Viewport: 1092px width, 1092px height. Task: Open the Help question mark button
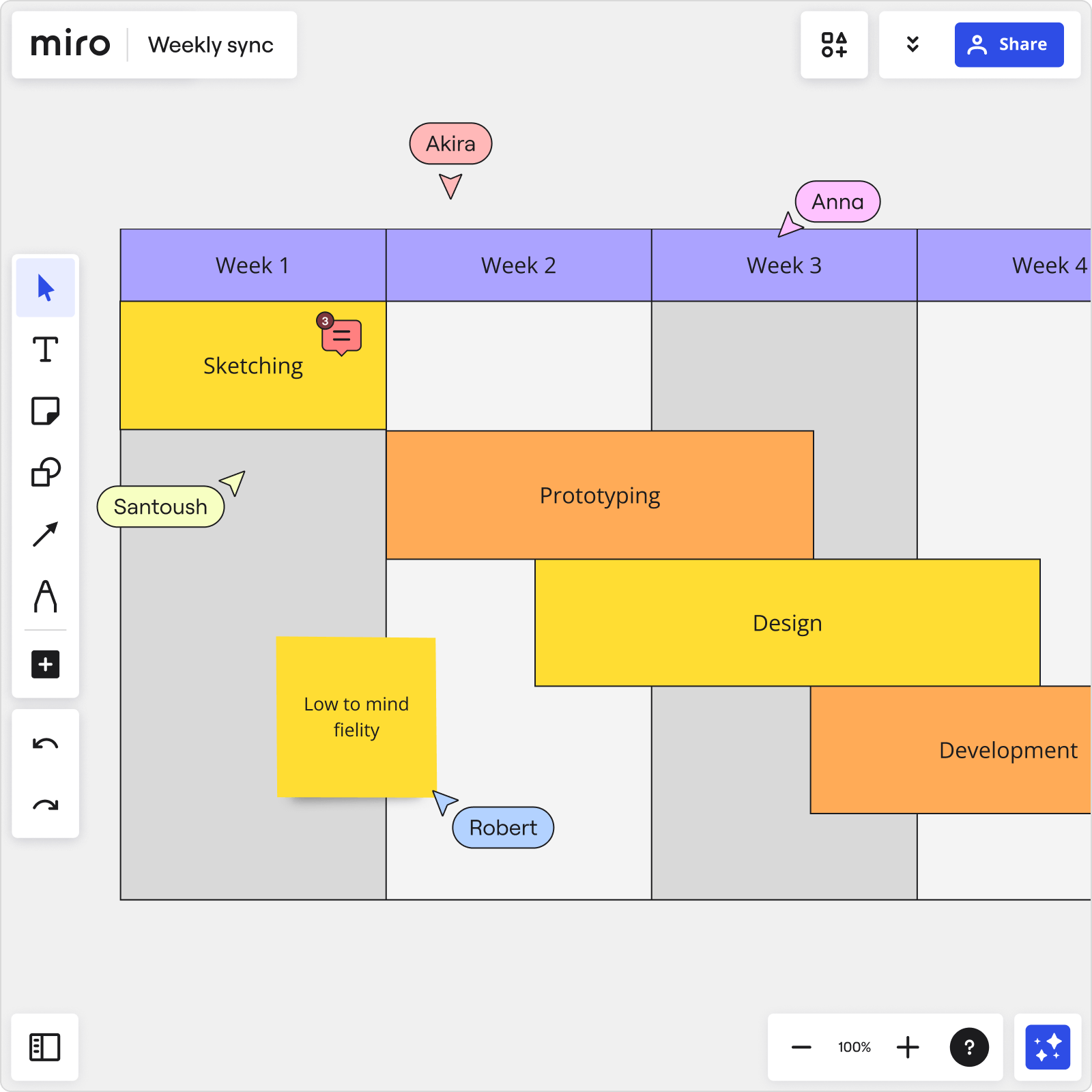click(969, 1047)
